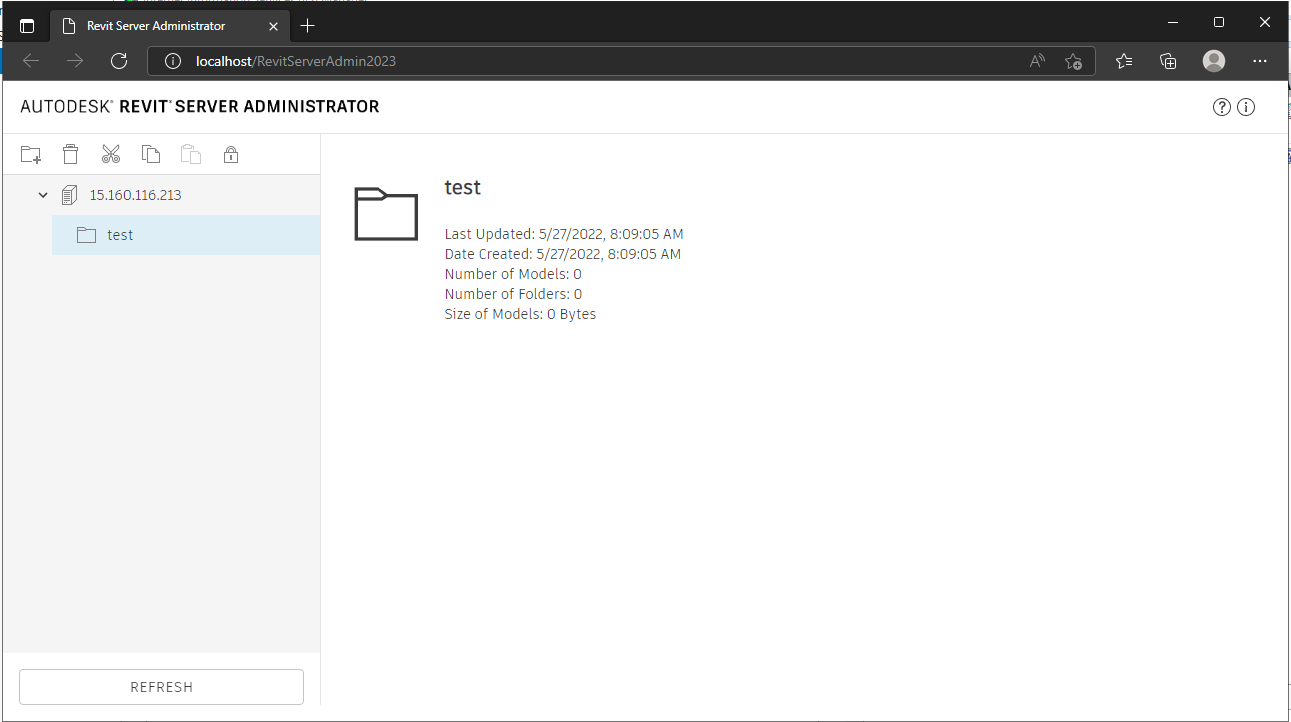Open Help question mark icon

click(x=1221, y=107)
